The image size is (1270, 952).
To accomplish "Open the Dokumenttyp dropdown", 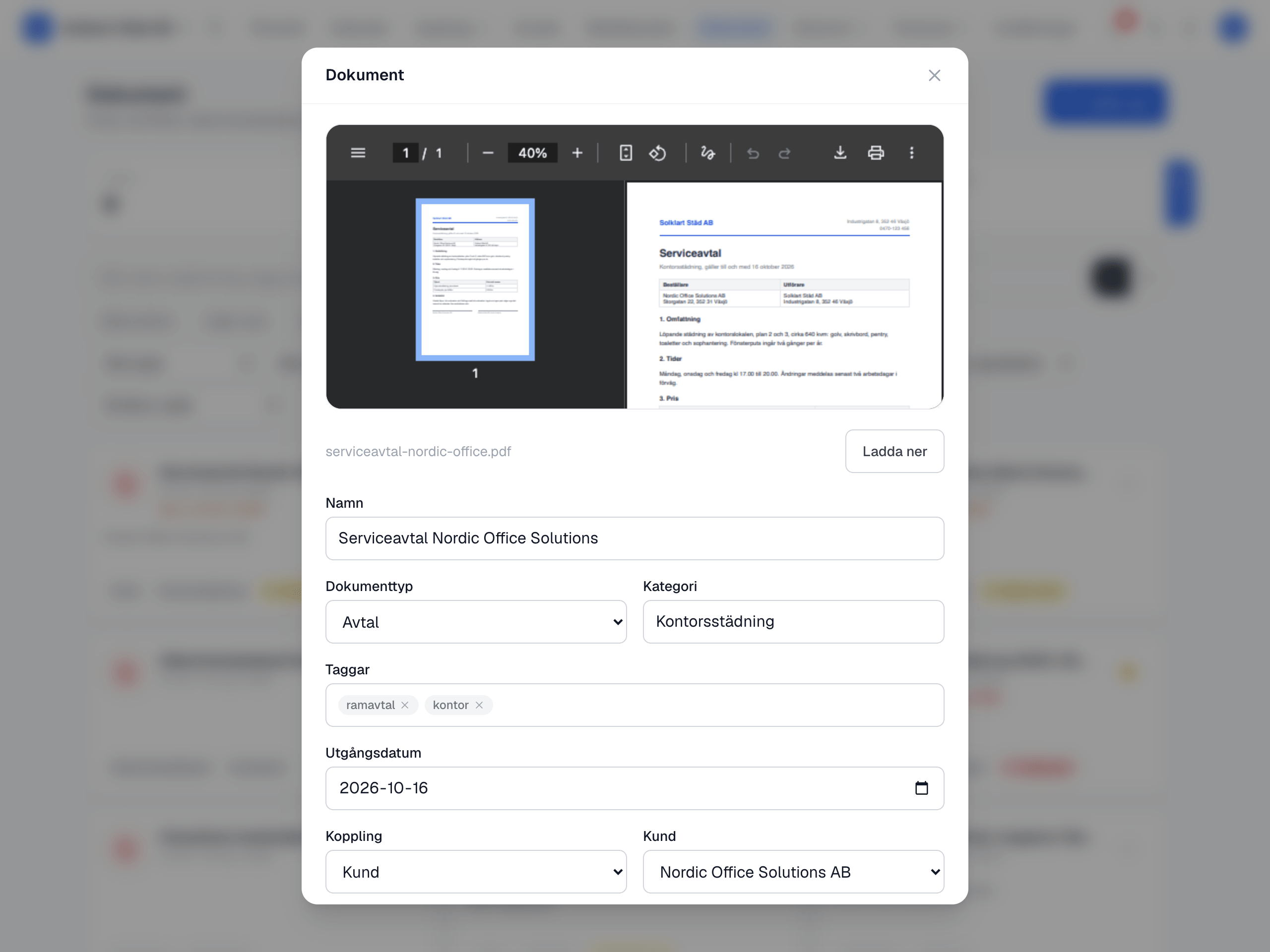I will click(476, 621).
